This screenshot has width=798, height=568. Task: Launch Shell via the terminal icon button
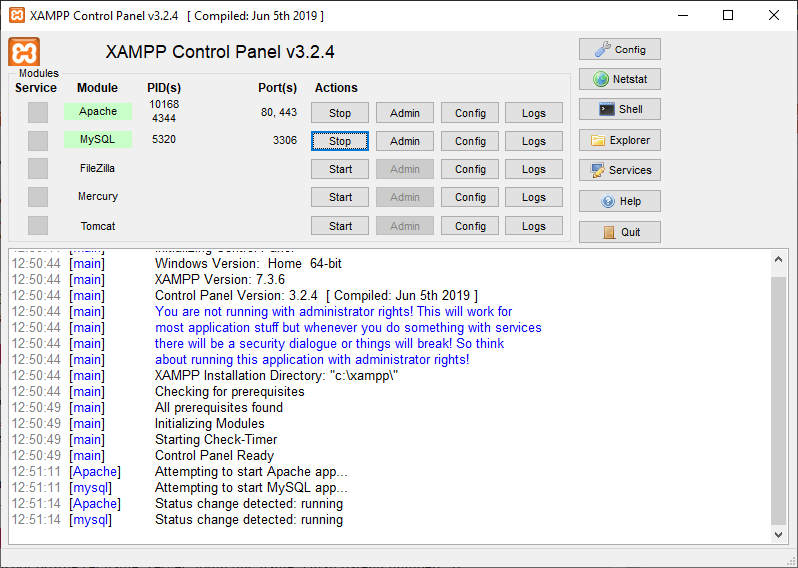click(620, 109)
